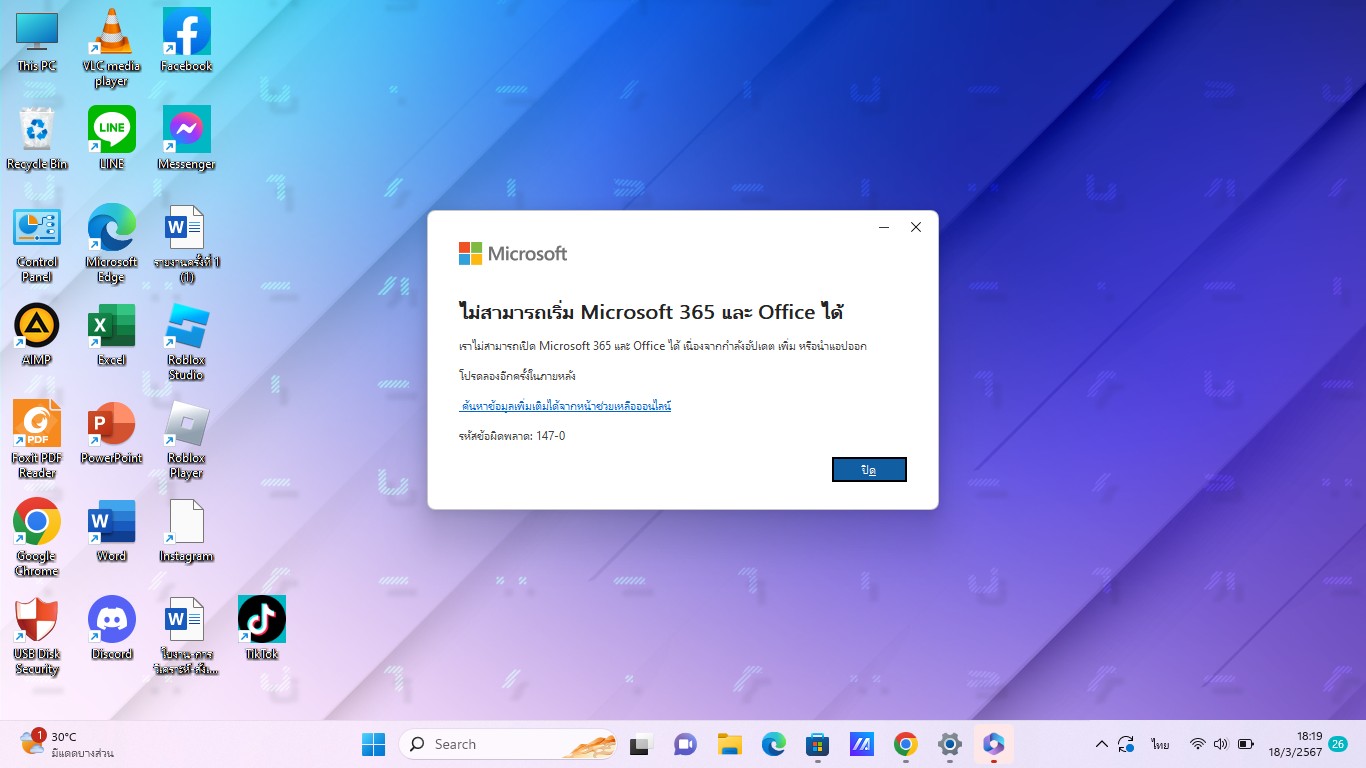Select the Roblox Player desktop shortcut
Screen dimensions: 1366x768
coord(186,440)
